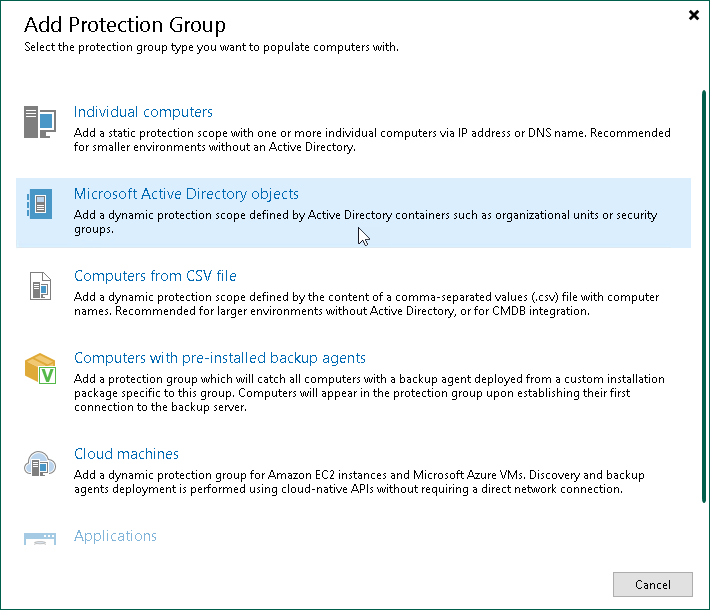710x610 pixels.
Task: Click description text starting 'Add a static protection scope'
Action: coord(372,140)
